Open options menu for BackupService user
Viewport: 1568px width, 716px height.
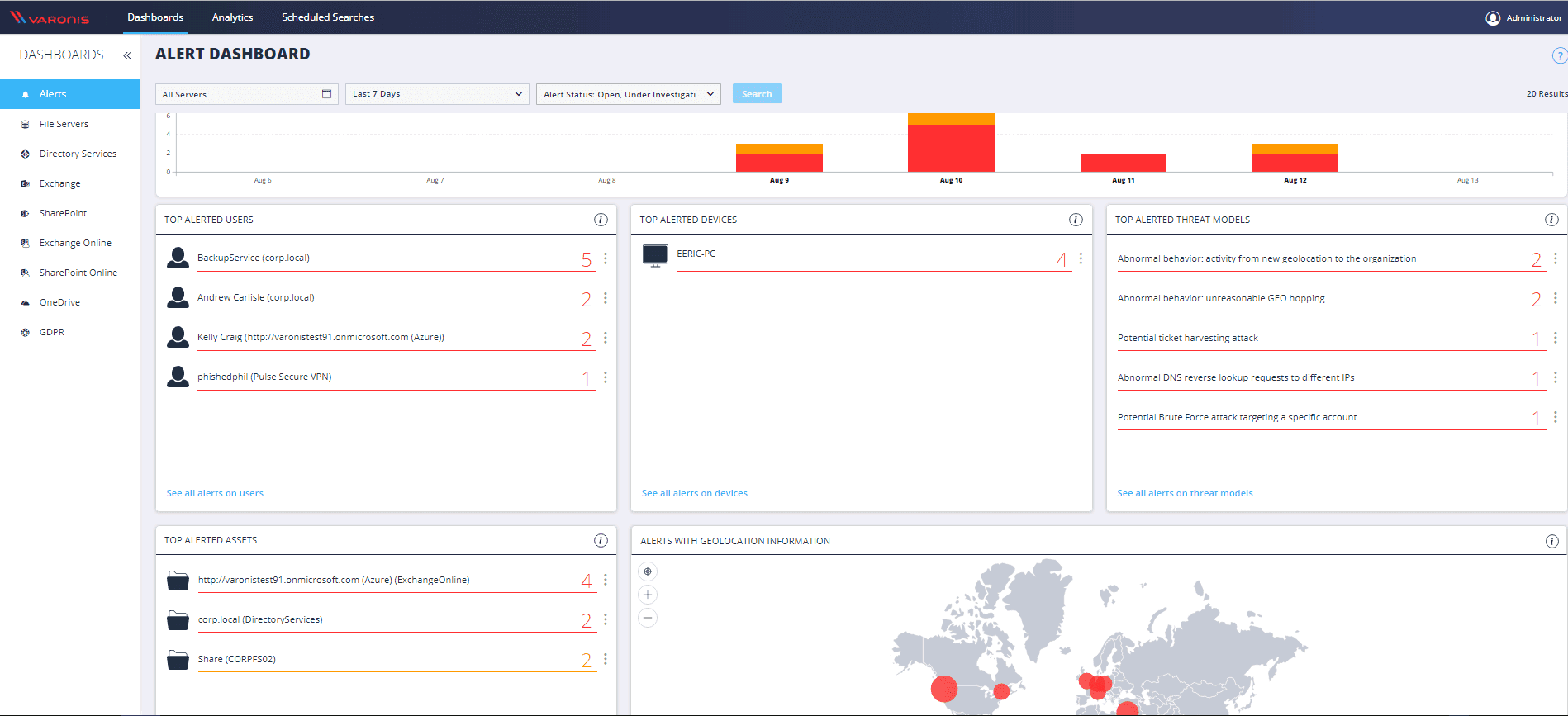point(606,258)
